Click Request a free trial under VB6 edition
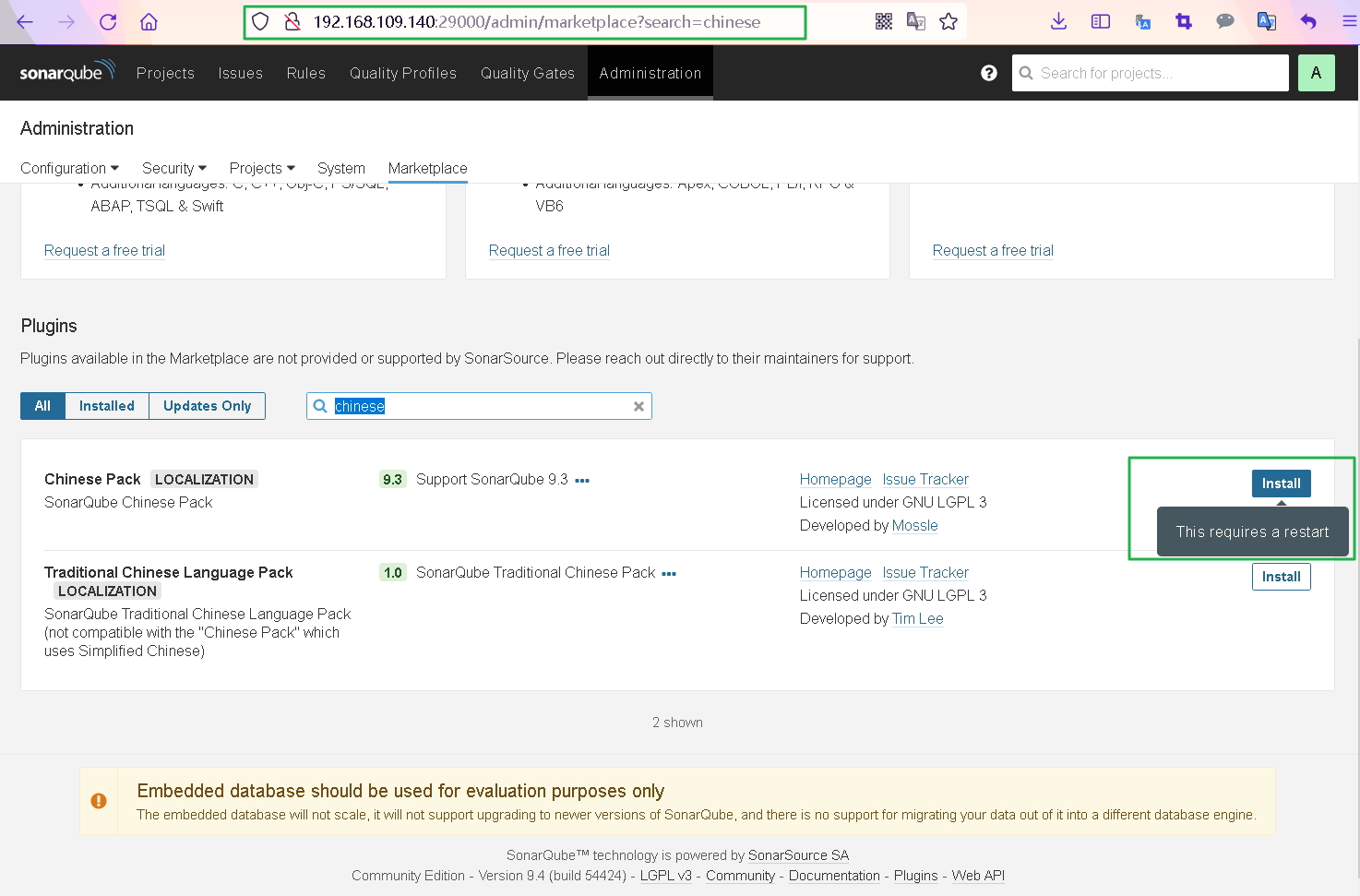This screenshot has width=1360, height=896. pos(550,250)
